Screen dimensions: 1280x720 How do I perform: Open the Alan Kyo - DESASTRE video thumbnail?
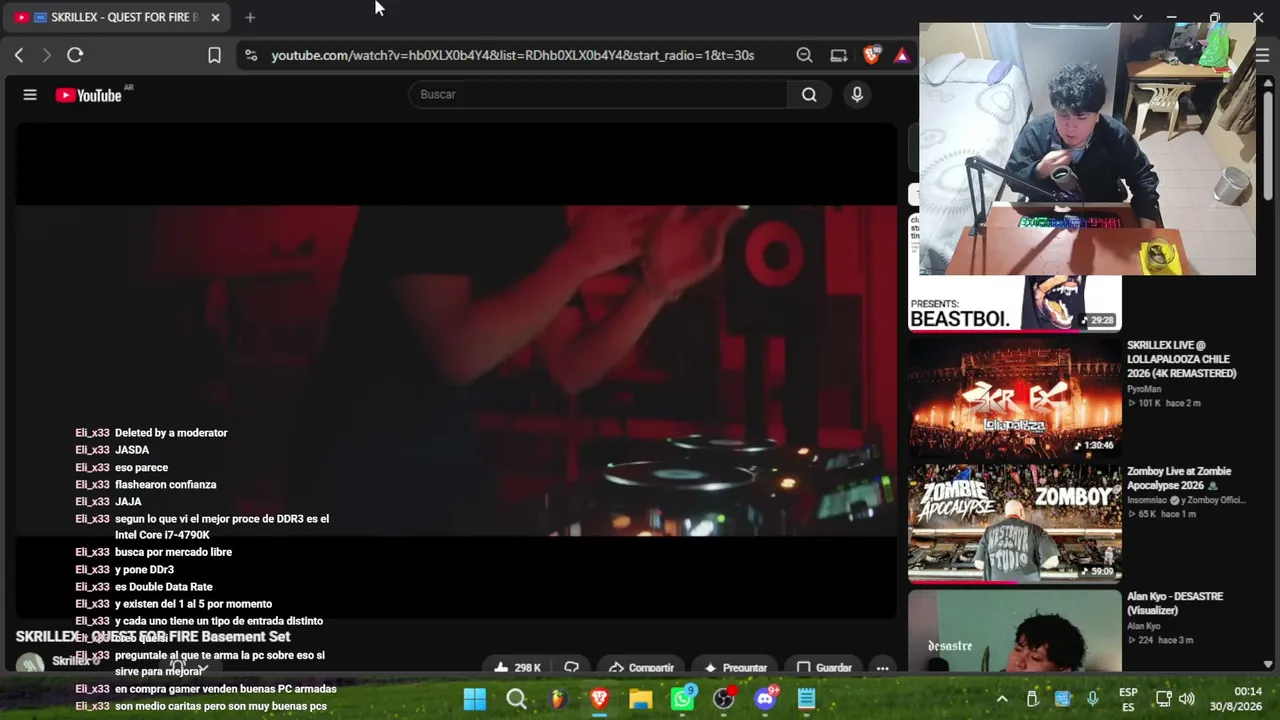[1015, 631]
